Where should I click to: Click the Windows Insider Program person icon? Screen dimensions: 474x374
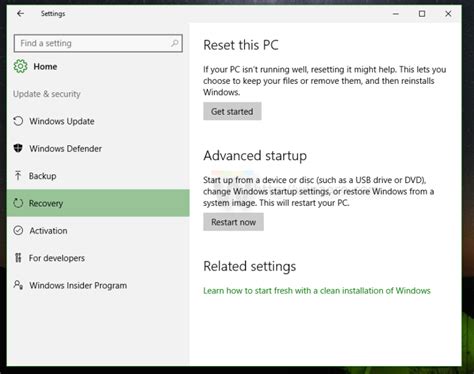pos(18,285)
